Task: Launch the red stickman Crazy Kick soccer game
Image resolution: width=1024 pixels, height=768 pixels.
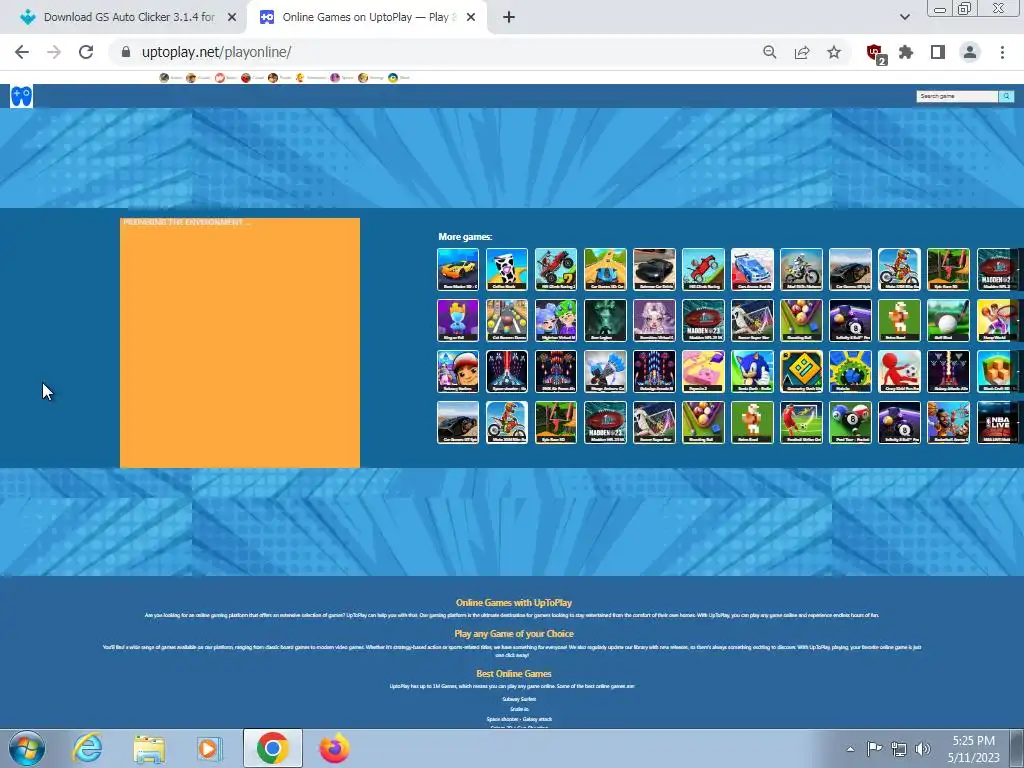Action: (x=899, y=371)
